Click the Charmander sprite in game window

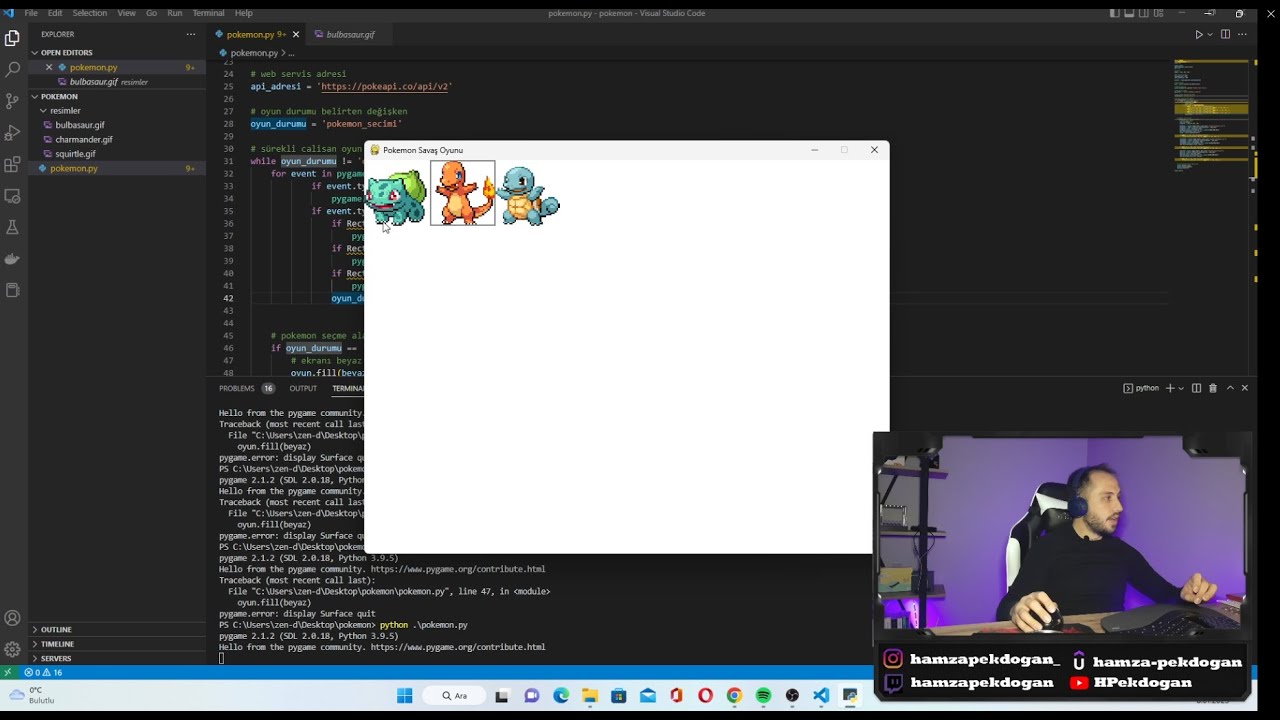[463, 193]
